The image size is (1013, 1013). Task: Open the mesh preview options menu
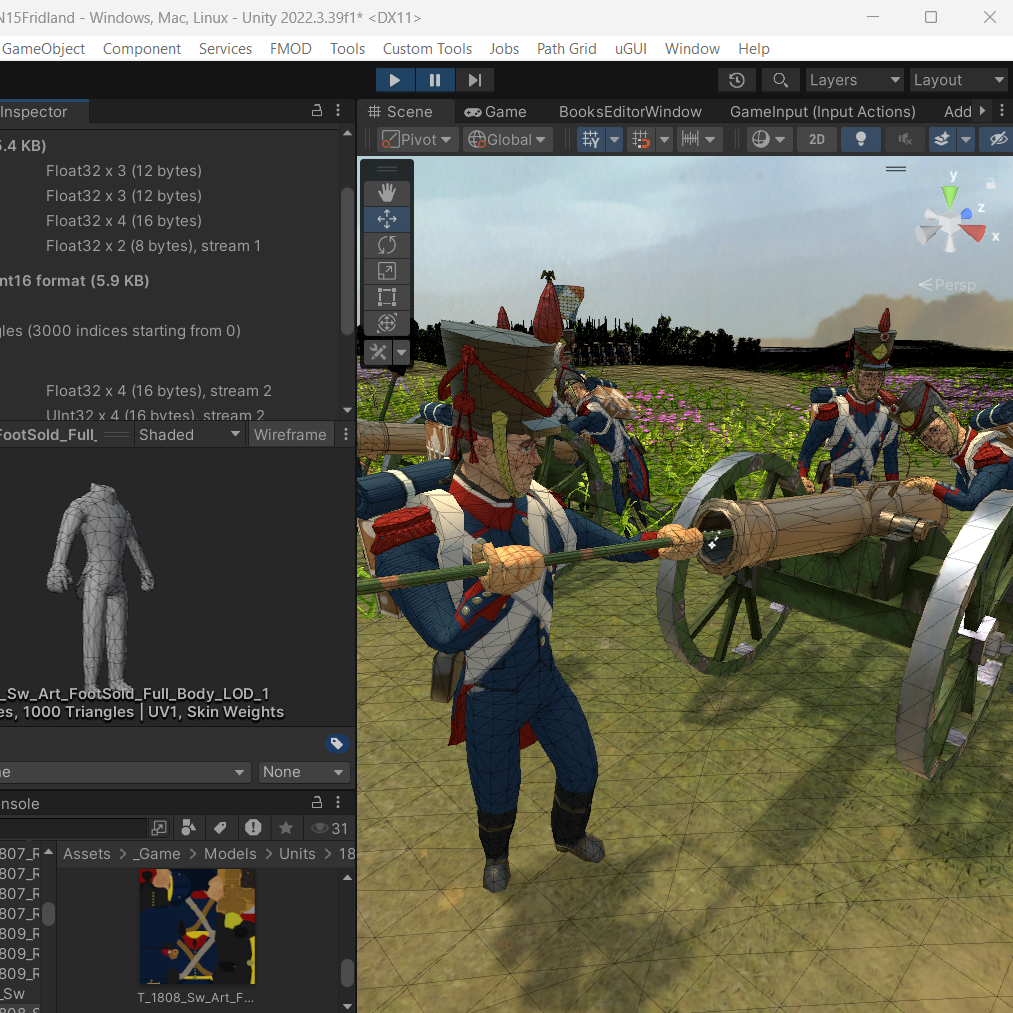click(x=346, y=435)
